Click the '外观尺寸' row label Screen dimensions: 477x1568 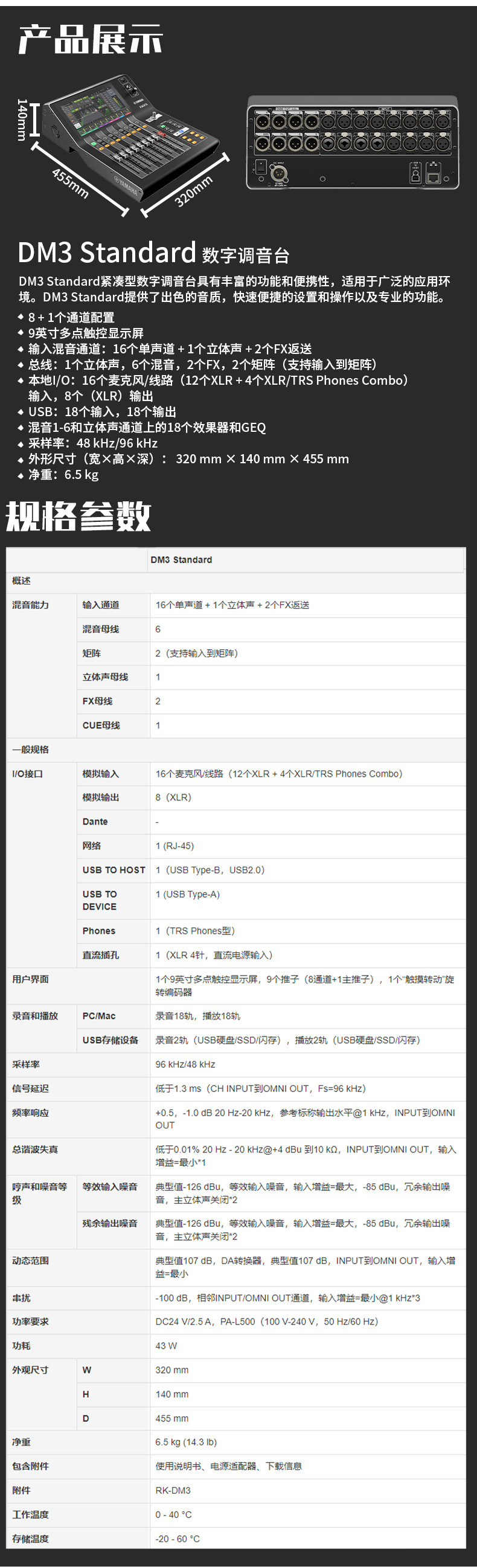click(x=30, y=1370)
